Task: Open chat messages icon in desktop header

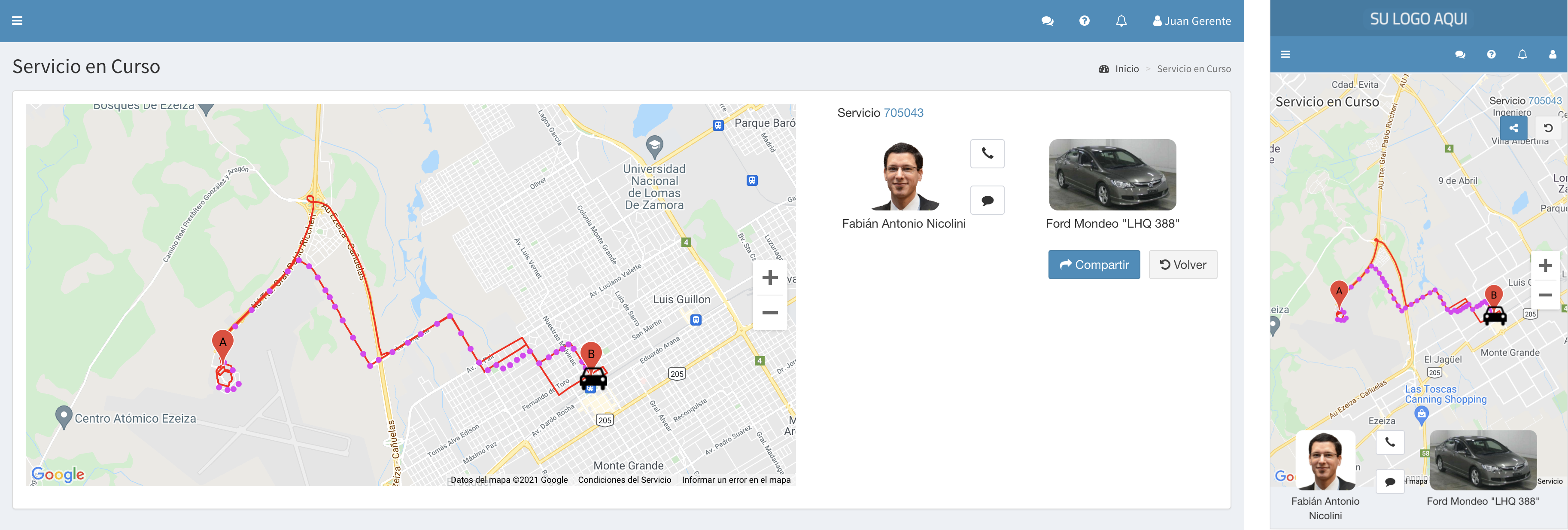Action: coord(1047,21)
